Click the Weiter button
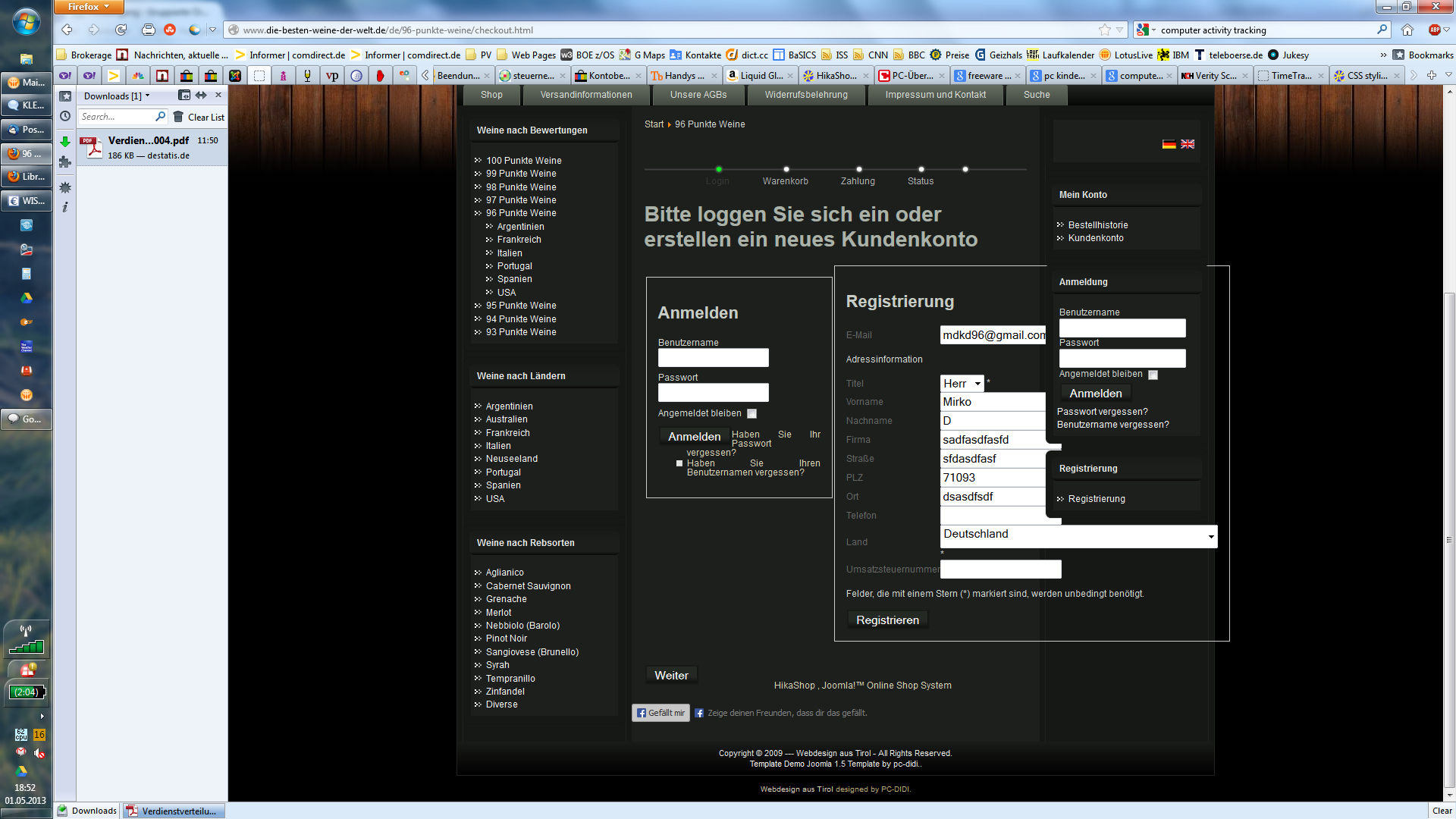 point(671,676)
